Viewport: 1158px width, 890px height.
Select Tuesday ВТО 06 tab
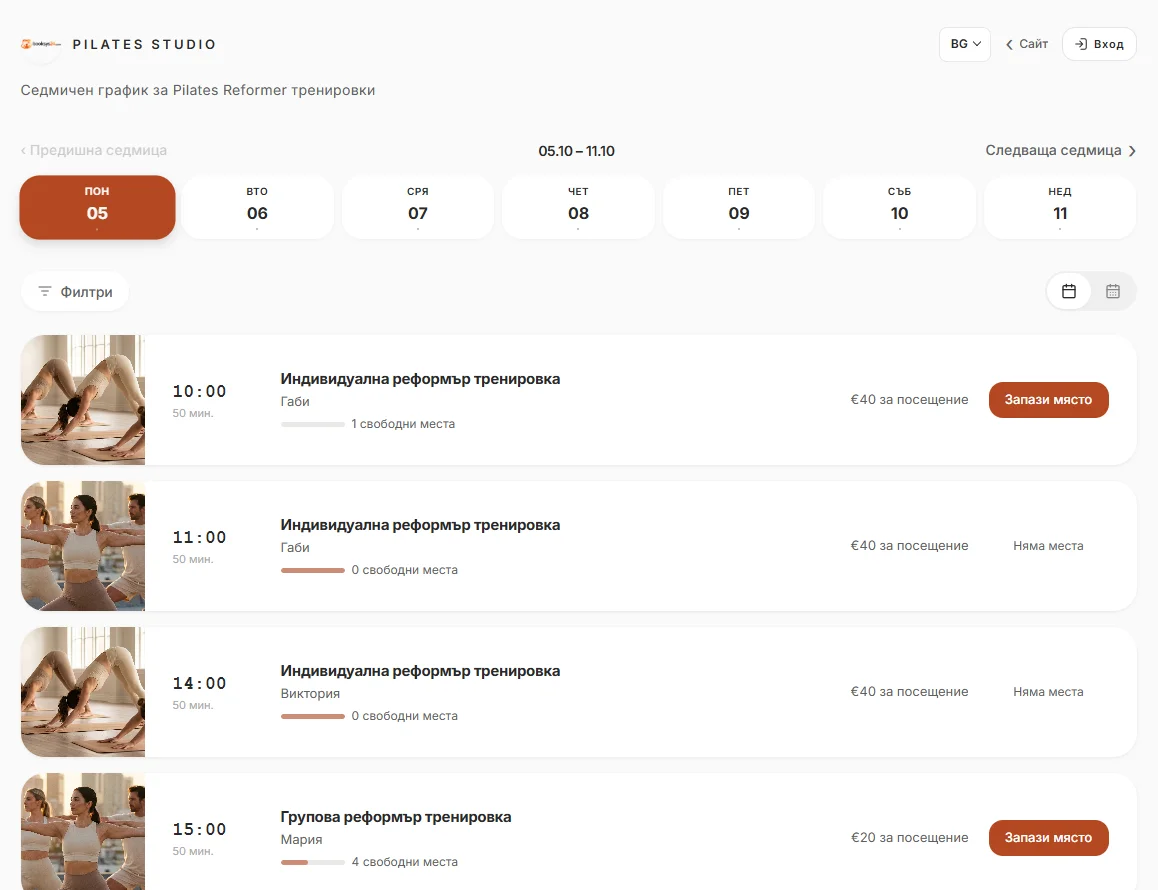[x=257, y=208]
